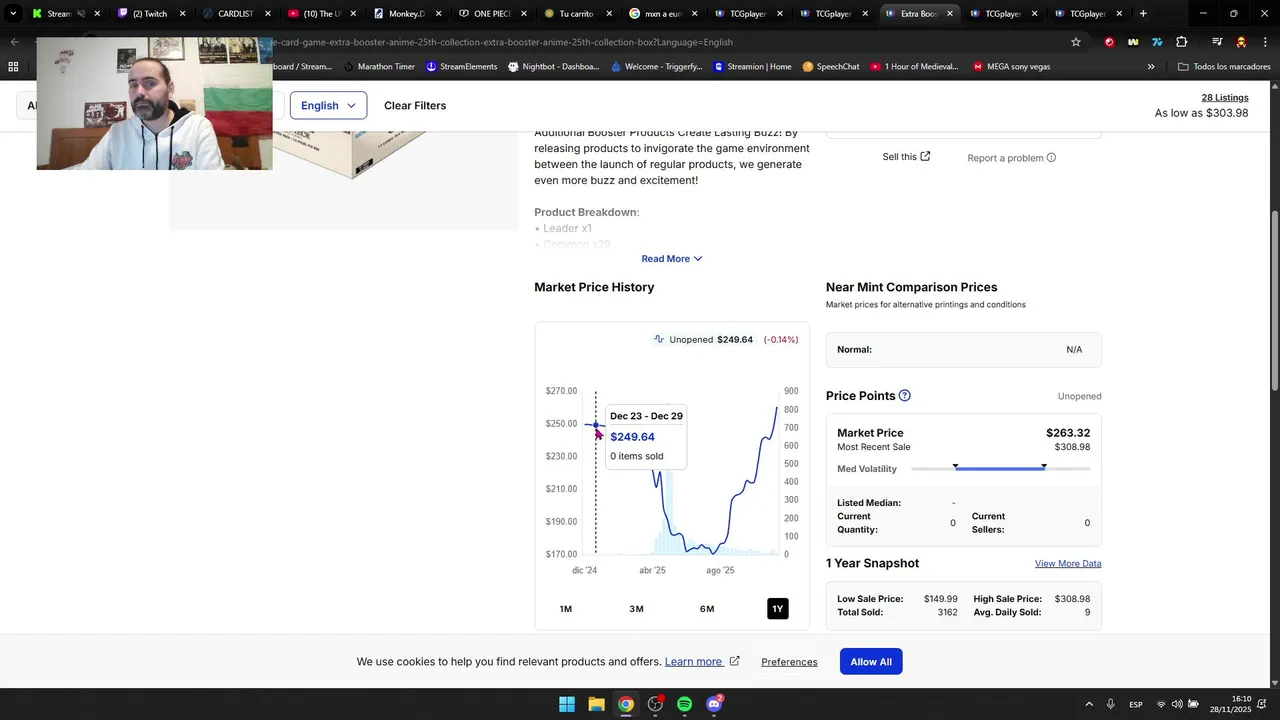Select the 1Y chart range
The image size is (1280, 720).
(x=778, y=609)
